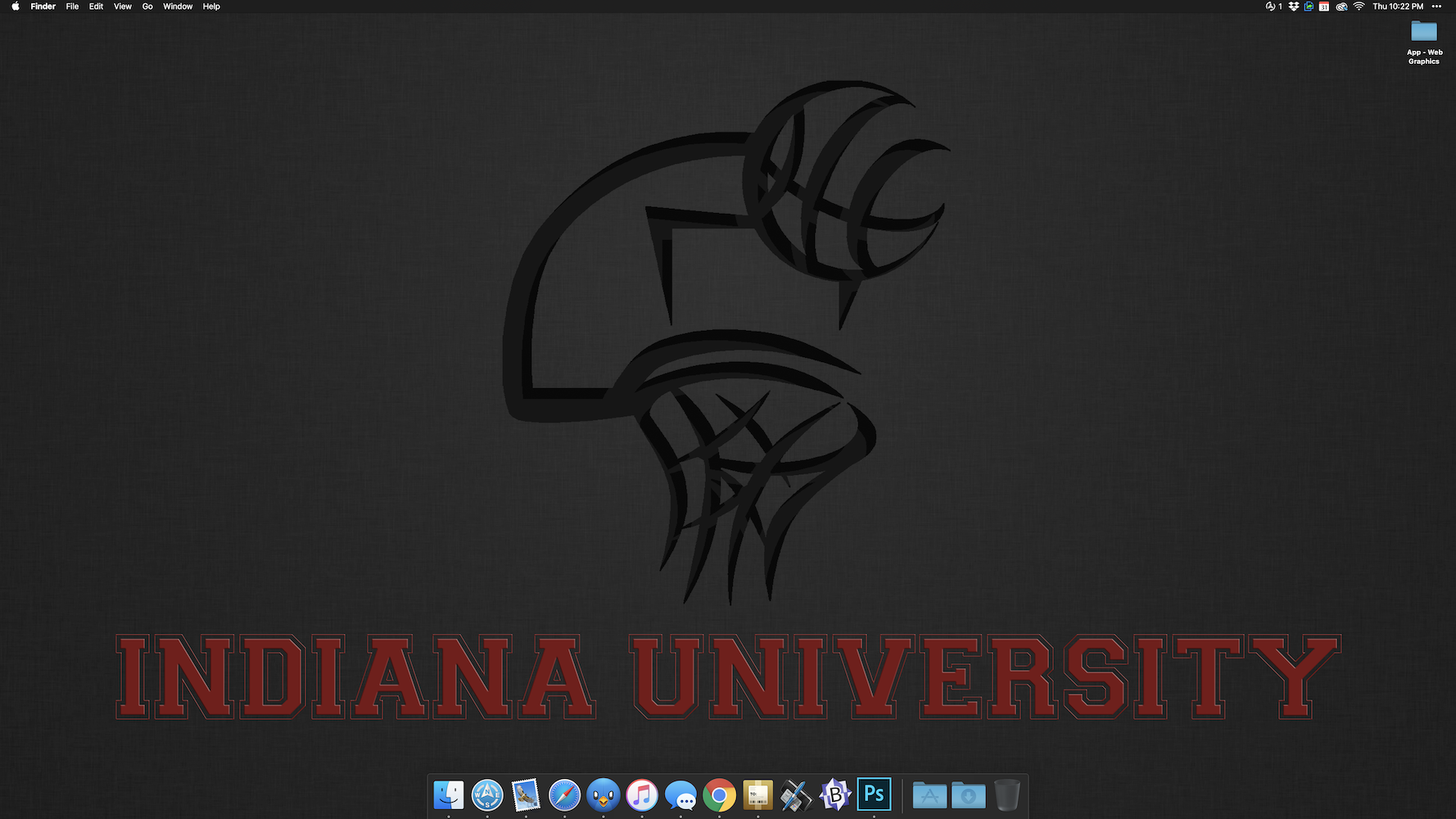Open Finder from the Dock
Screen dimensions: 1456x819
point(449,794)
